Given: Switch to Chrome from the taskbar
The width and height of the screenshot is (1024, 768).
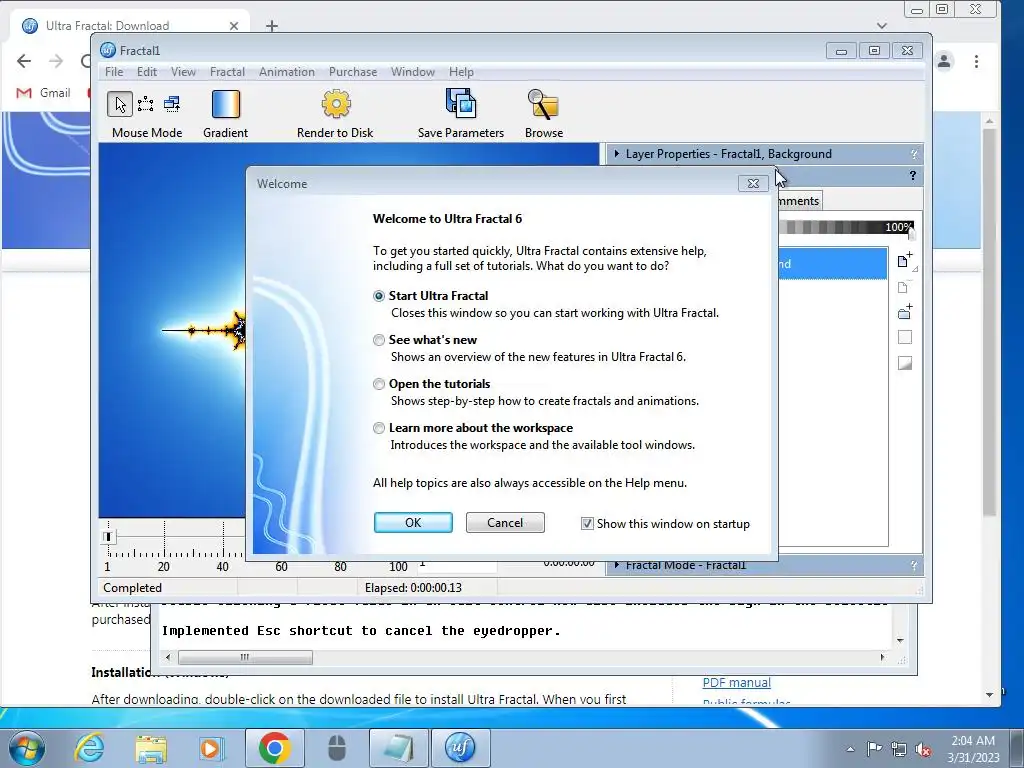Looking at the screenshot, I should pos(274,748).
